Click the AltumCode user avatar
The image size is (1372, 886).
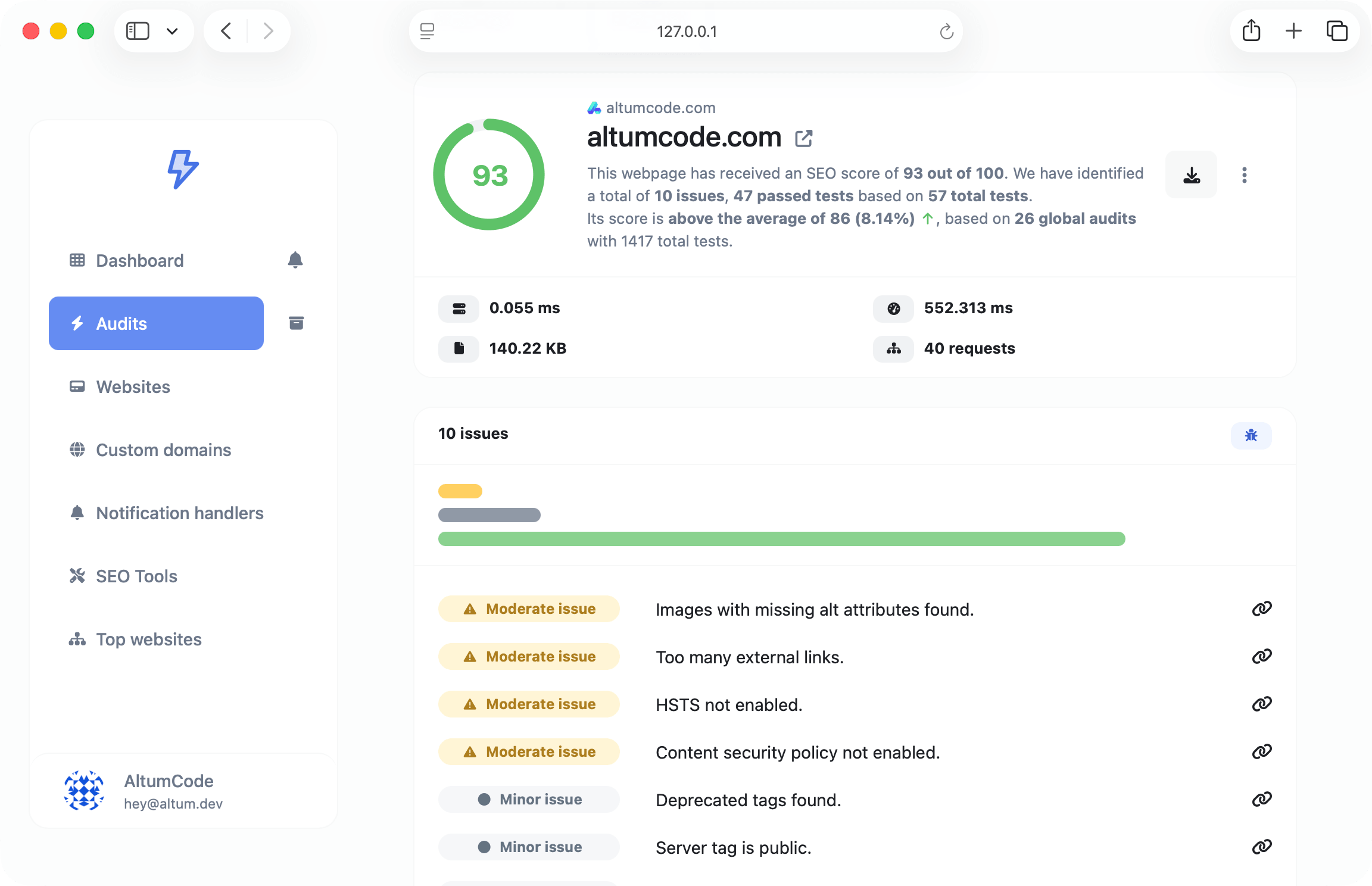[x=84, y=791]
